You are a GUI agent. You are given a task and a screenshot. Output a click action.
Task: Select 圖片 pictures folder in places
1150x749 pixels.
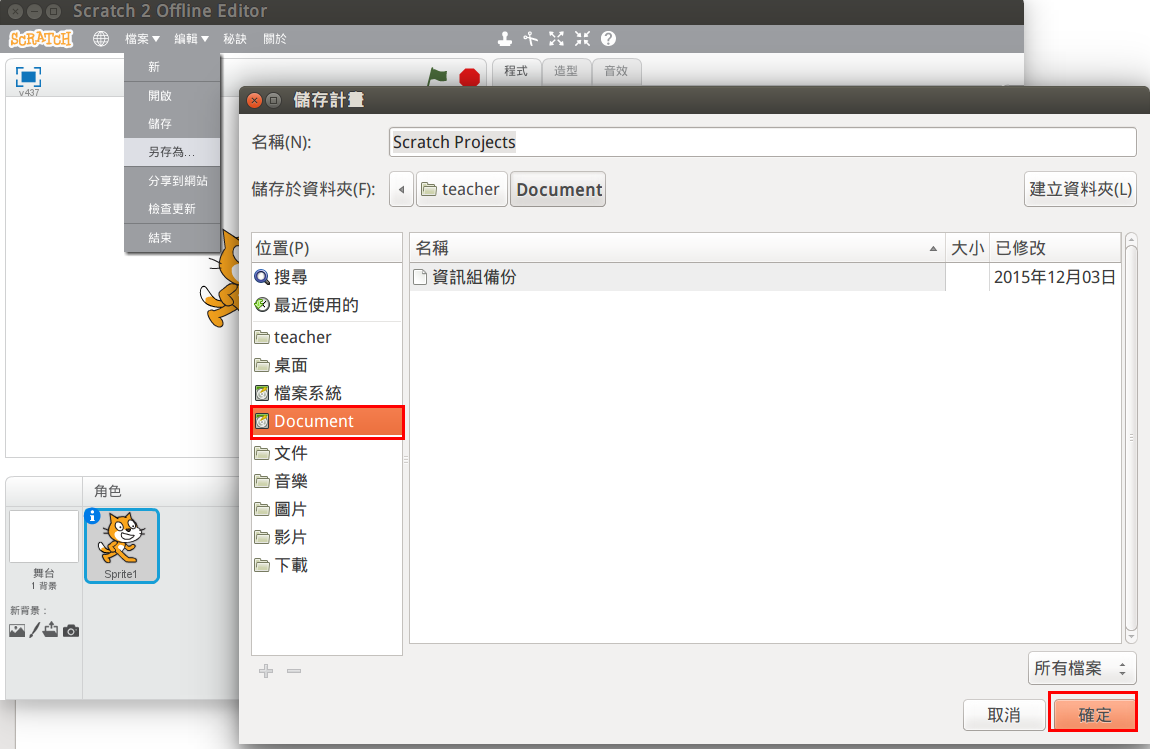327,509
